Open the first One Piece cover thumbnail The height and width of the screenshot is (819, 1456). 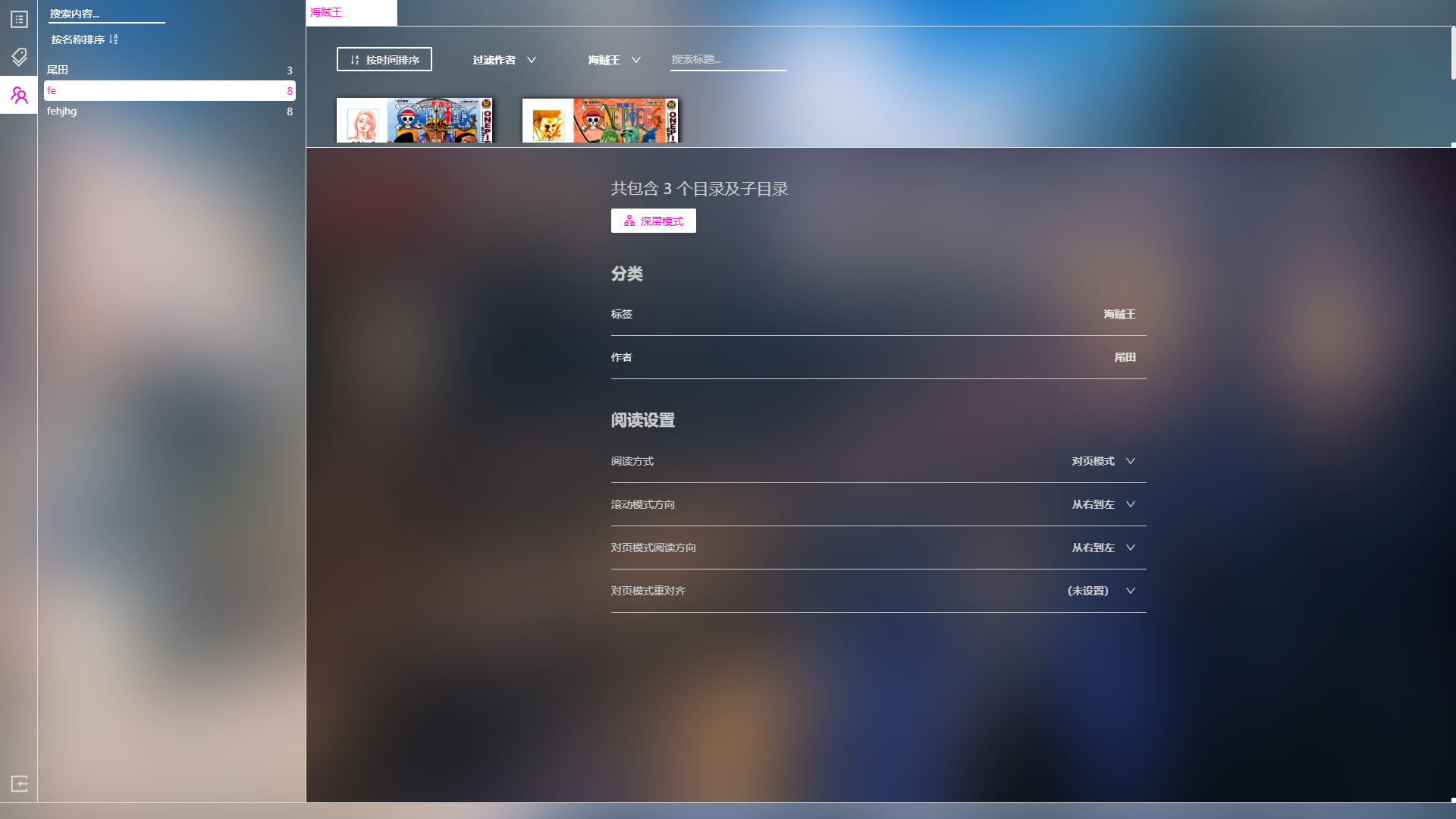coord(414,120)
